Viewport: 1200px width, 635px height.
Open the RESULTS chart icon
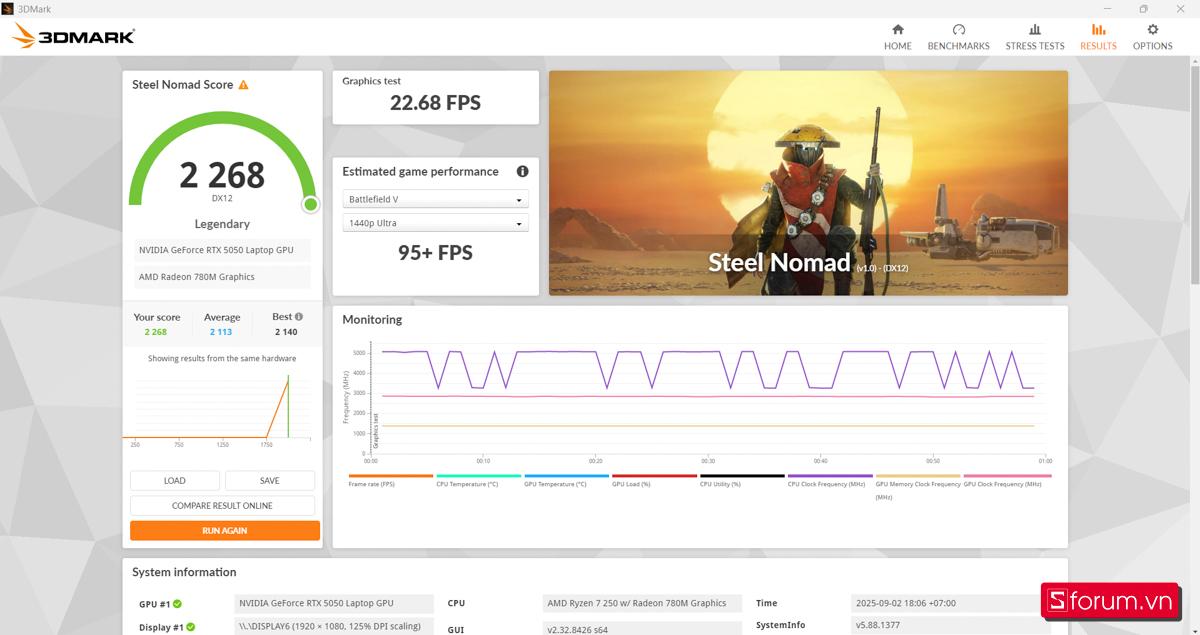tap(1098, 30)
